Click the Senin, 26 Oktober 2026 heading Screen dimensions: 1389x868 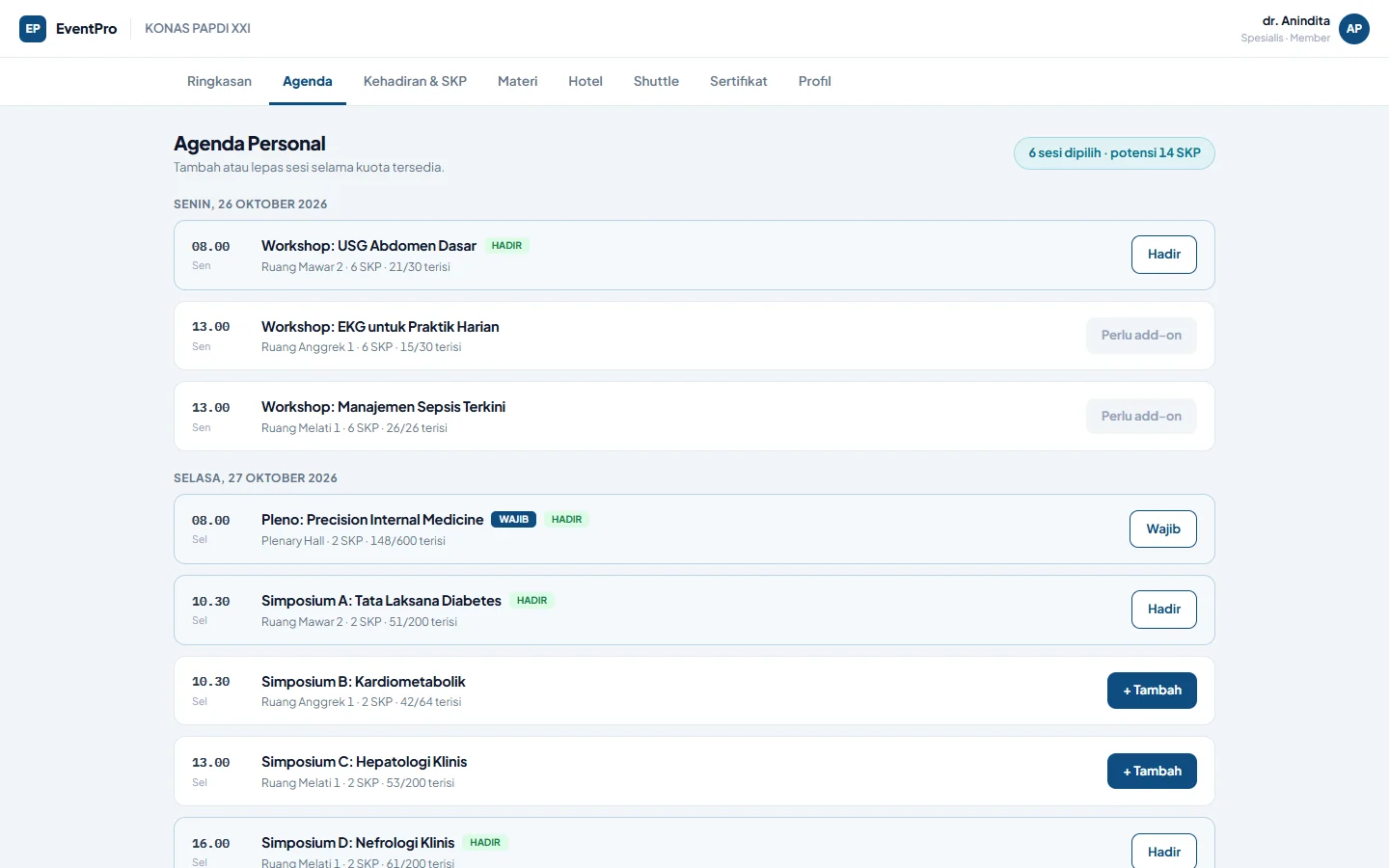(x=251, y=204)
